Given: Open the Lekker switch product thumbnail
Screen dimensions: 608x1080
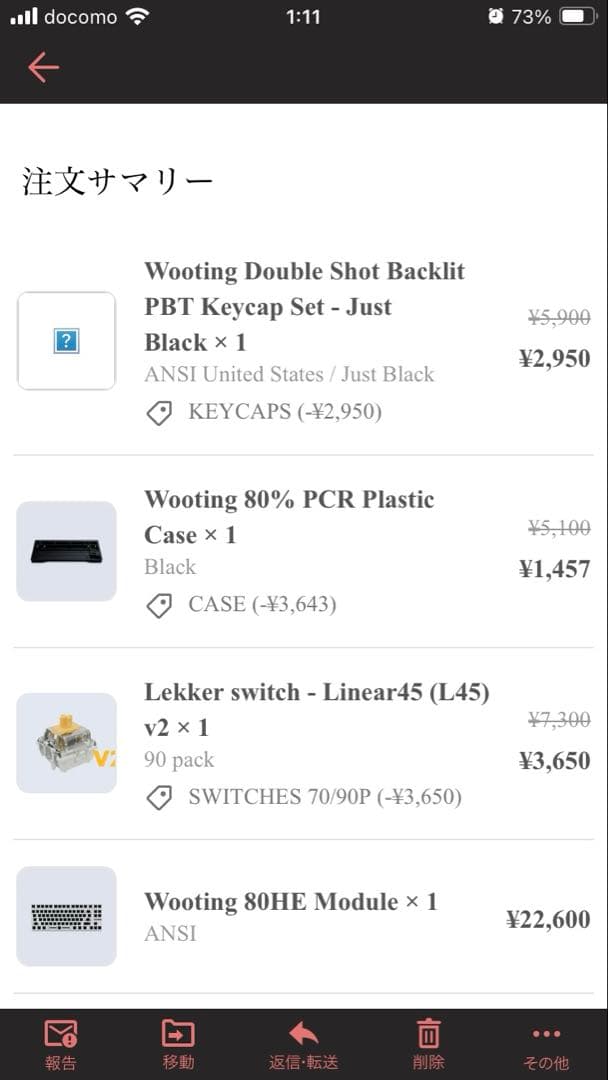Looking at the screenshot, I should click(x=66, y=743).
